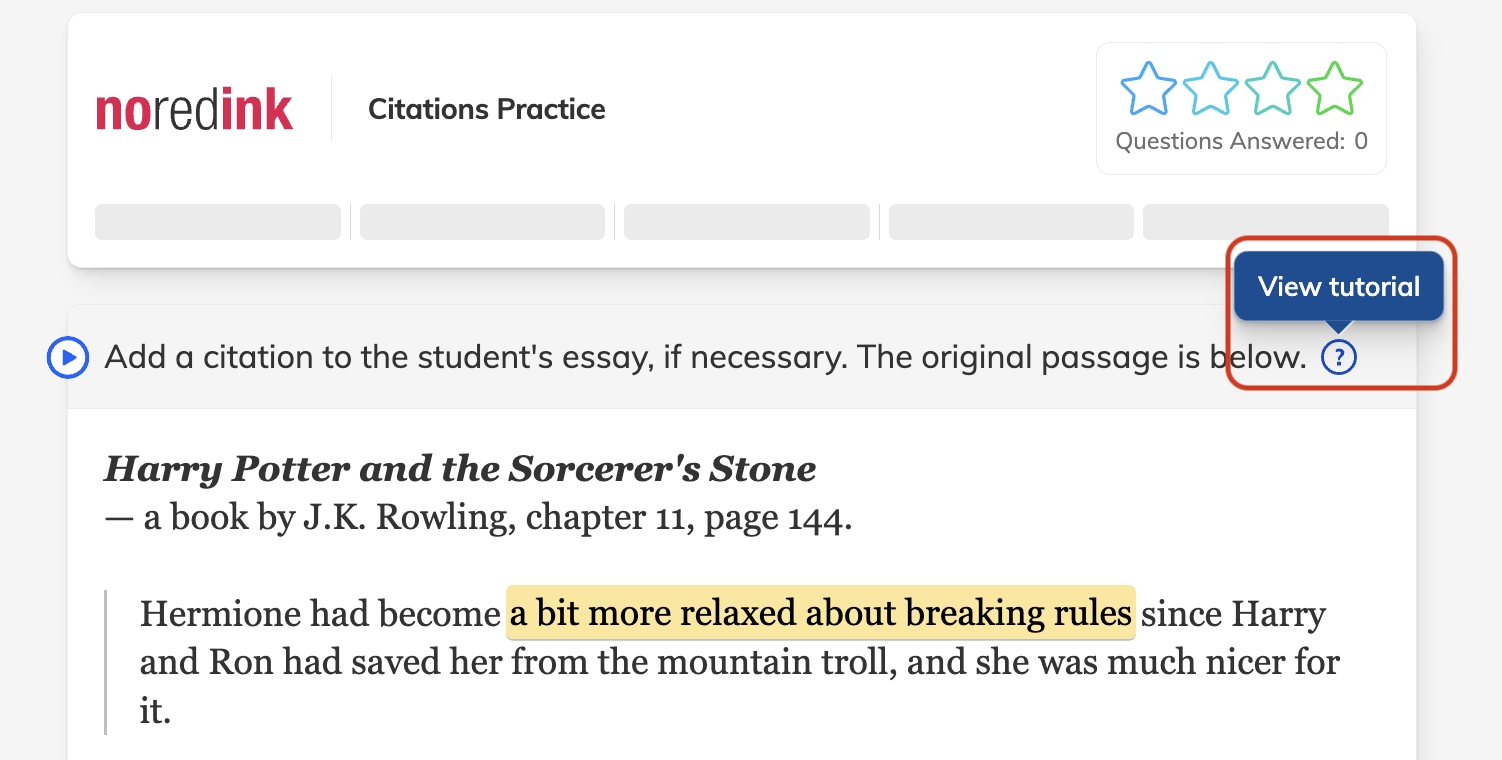Select the fifth progress bar segment

tap(1265, 222)
